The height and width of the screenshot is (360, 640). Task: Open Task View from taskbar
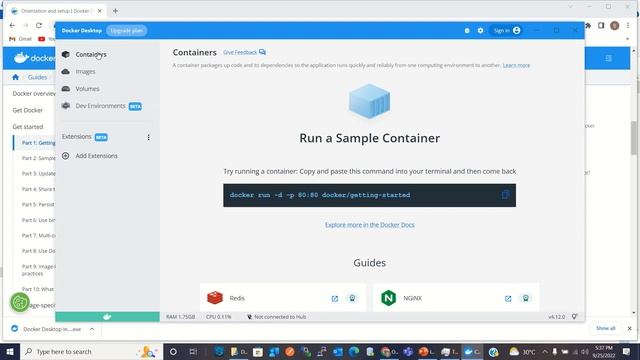193,351
